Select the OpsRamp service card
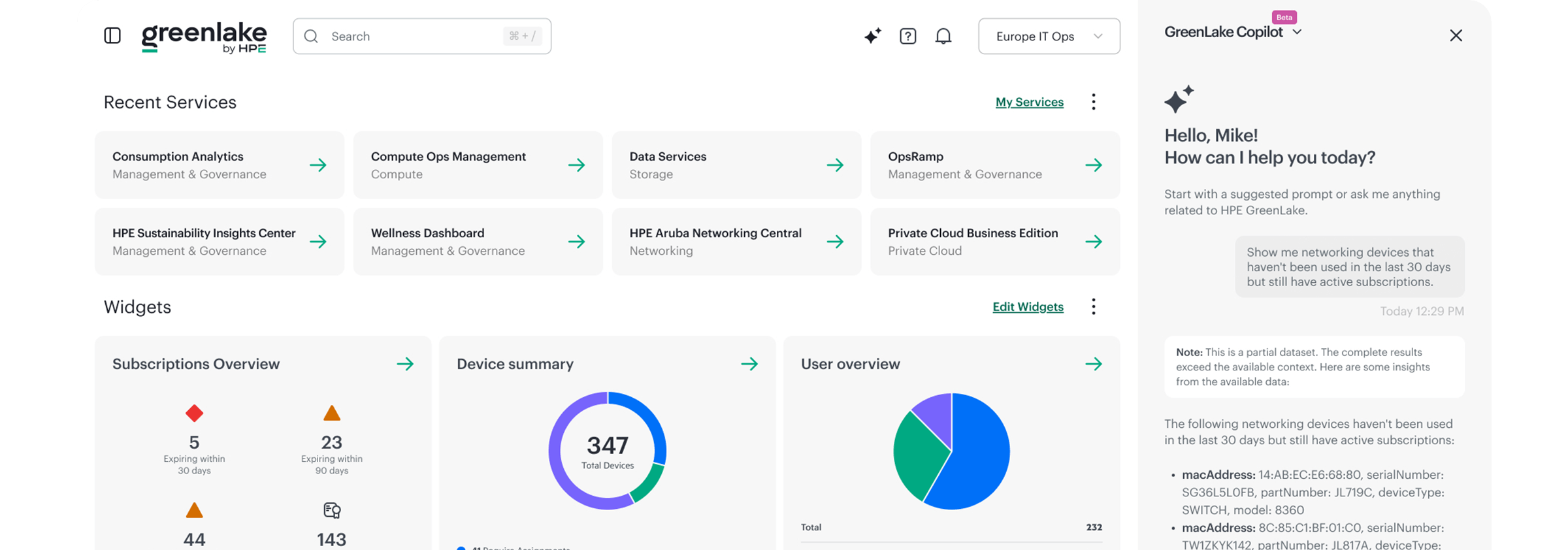1568x550 pixels. [995, 165]
